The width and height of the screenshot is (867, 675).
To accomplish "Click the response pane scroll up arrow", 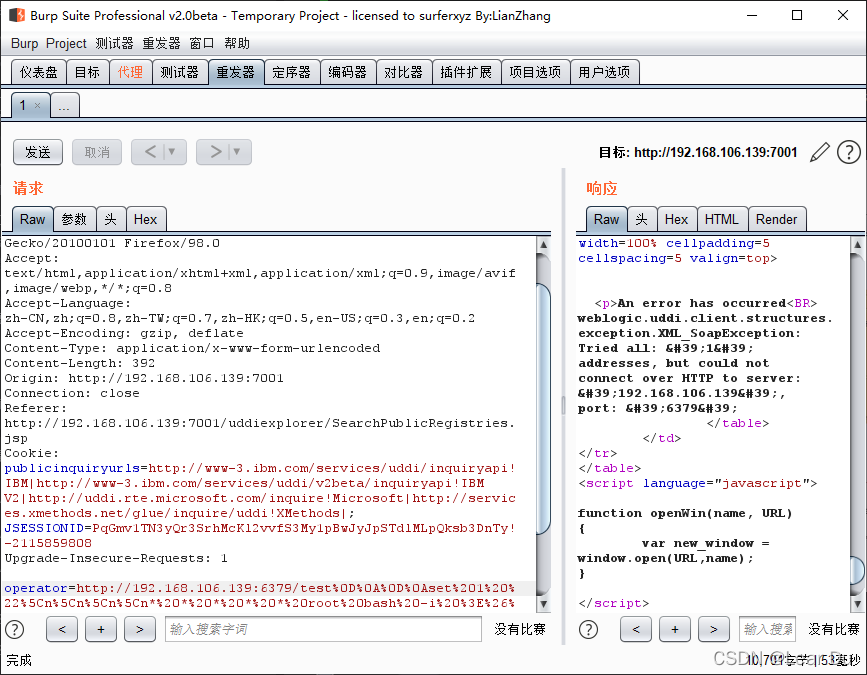I will click(858, 244).
